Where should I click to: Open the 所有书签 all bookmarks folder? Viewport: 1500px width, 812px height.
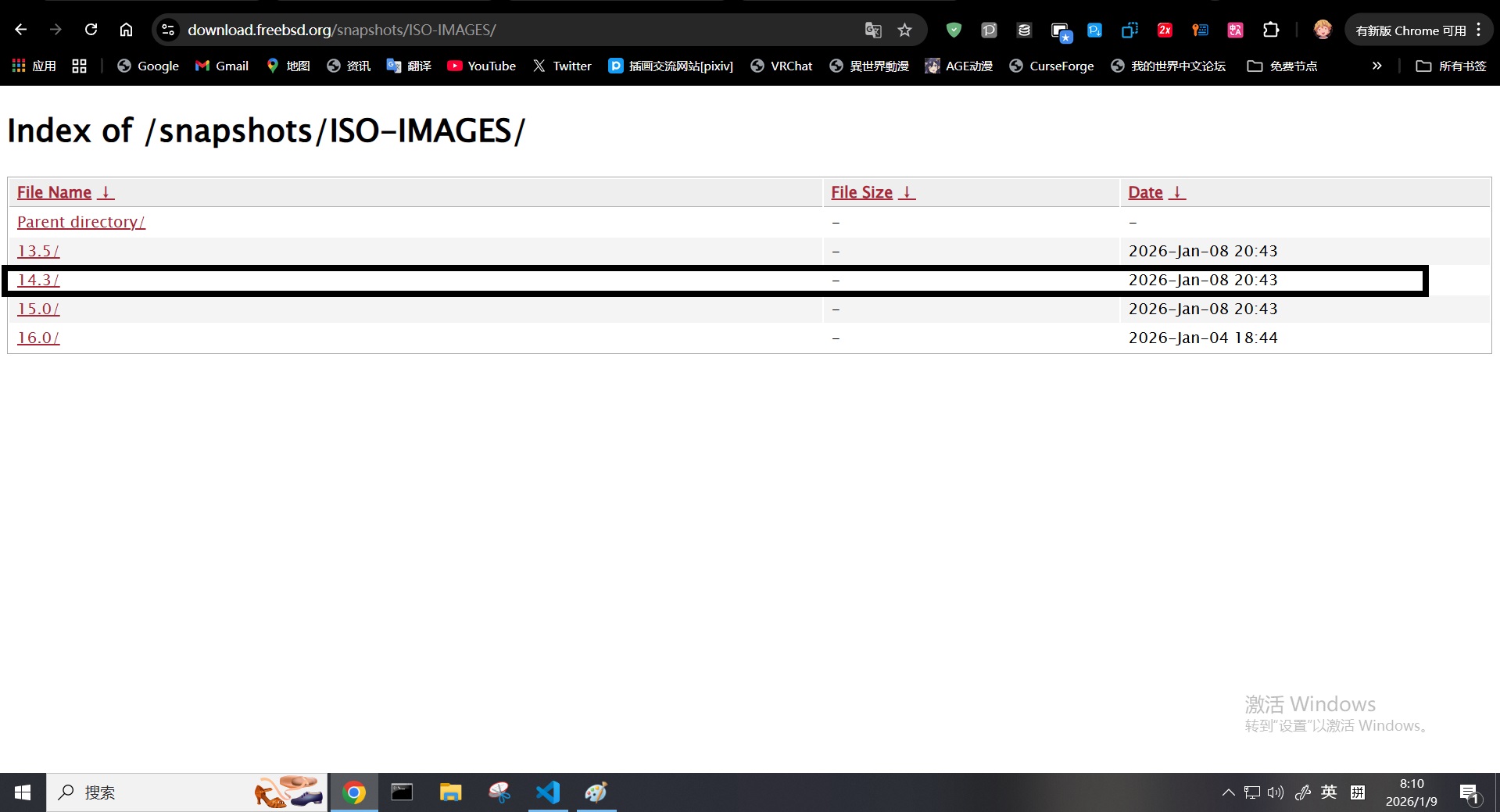click(x=1451, y=66)
